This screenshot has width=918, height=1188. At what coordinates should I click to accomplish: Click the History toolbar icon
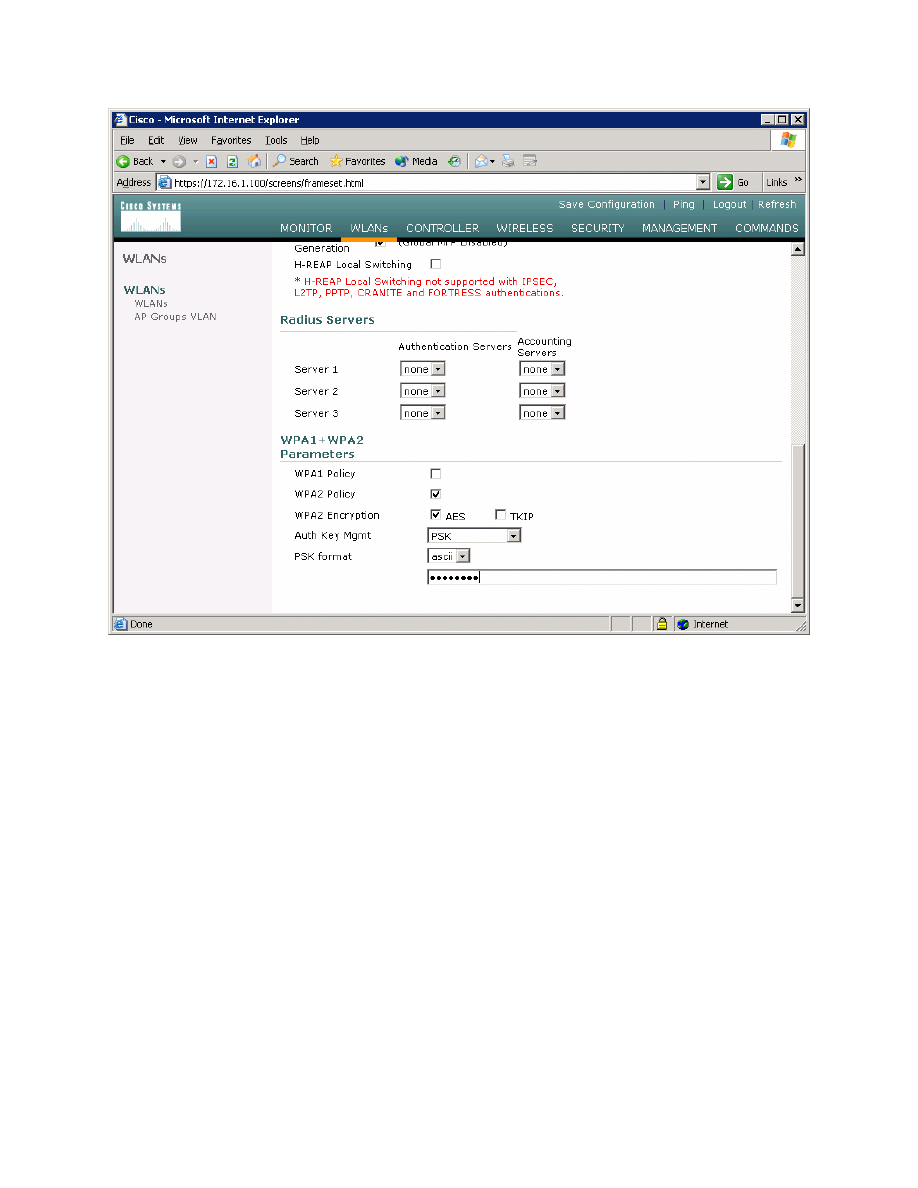(x=454, y=161)
